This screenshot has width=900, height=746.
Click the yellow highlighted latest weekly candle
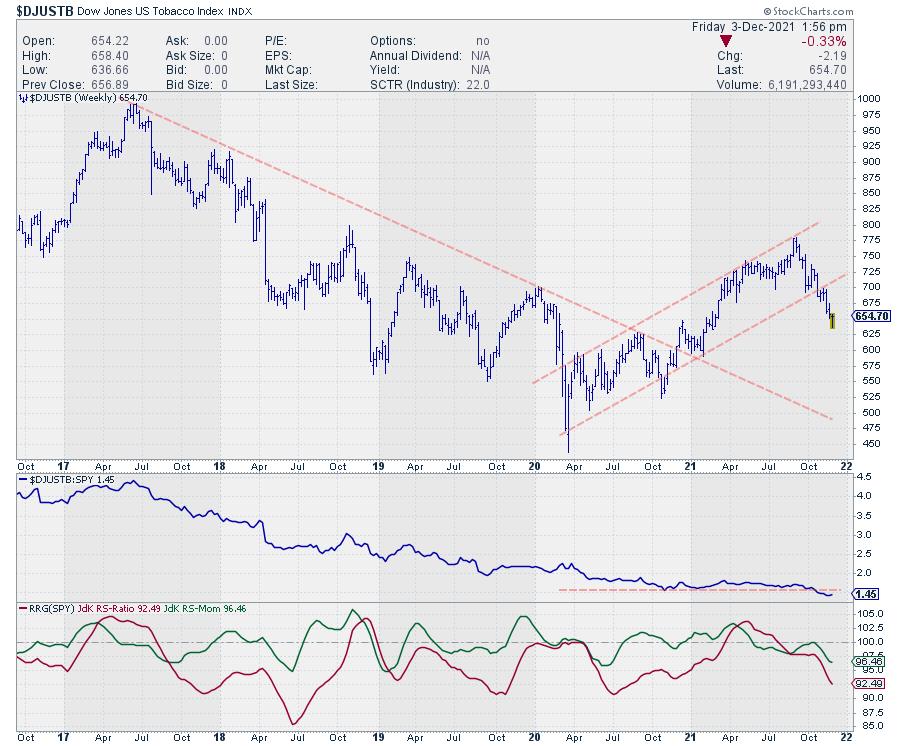(x=832, y=322)
